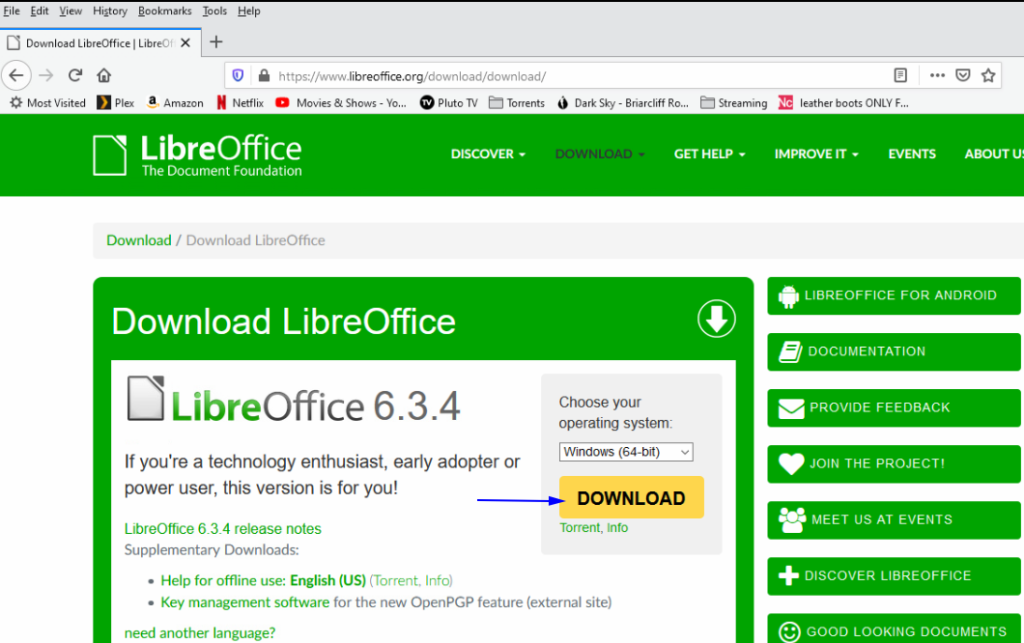
Task: Open Movies & Shows YouTube bookmark
Action: [x=341, y=103]
